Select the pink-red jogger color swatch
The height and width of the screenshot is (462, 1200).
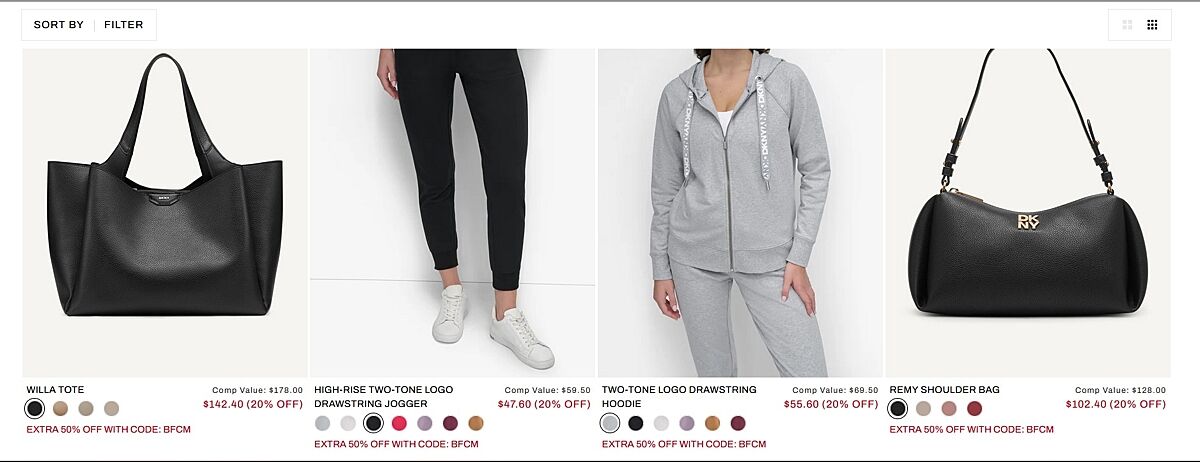[399, 423]
